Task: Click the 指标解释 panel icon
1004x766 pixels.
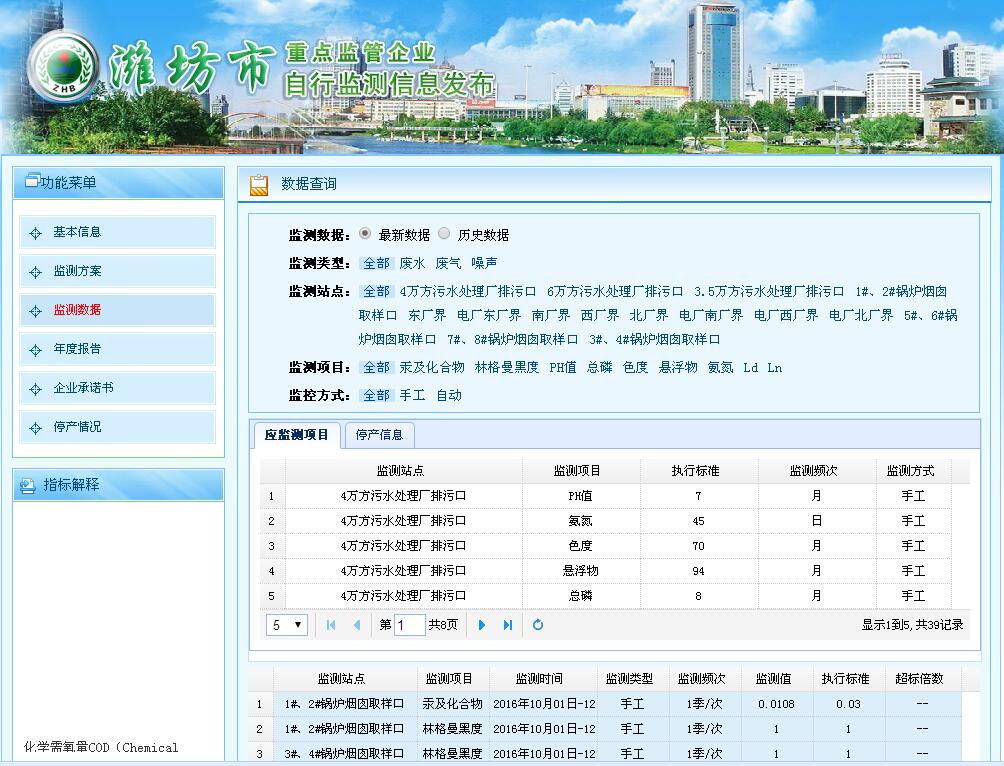Action: tap(28, 486)
